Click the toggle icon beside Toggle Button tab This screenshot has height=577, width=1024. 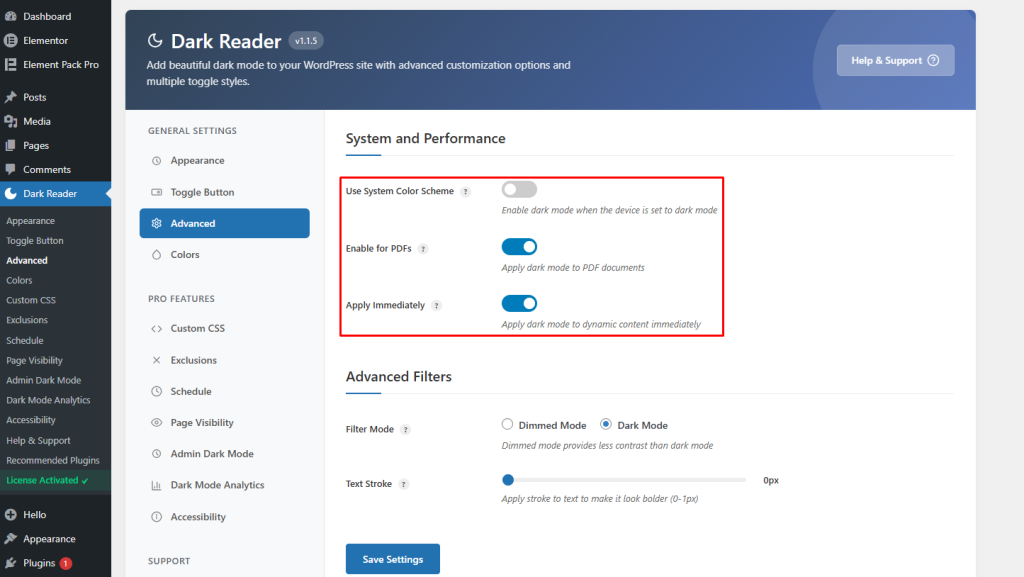coord(156,193)
